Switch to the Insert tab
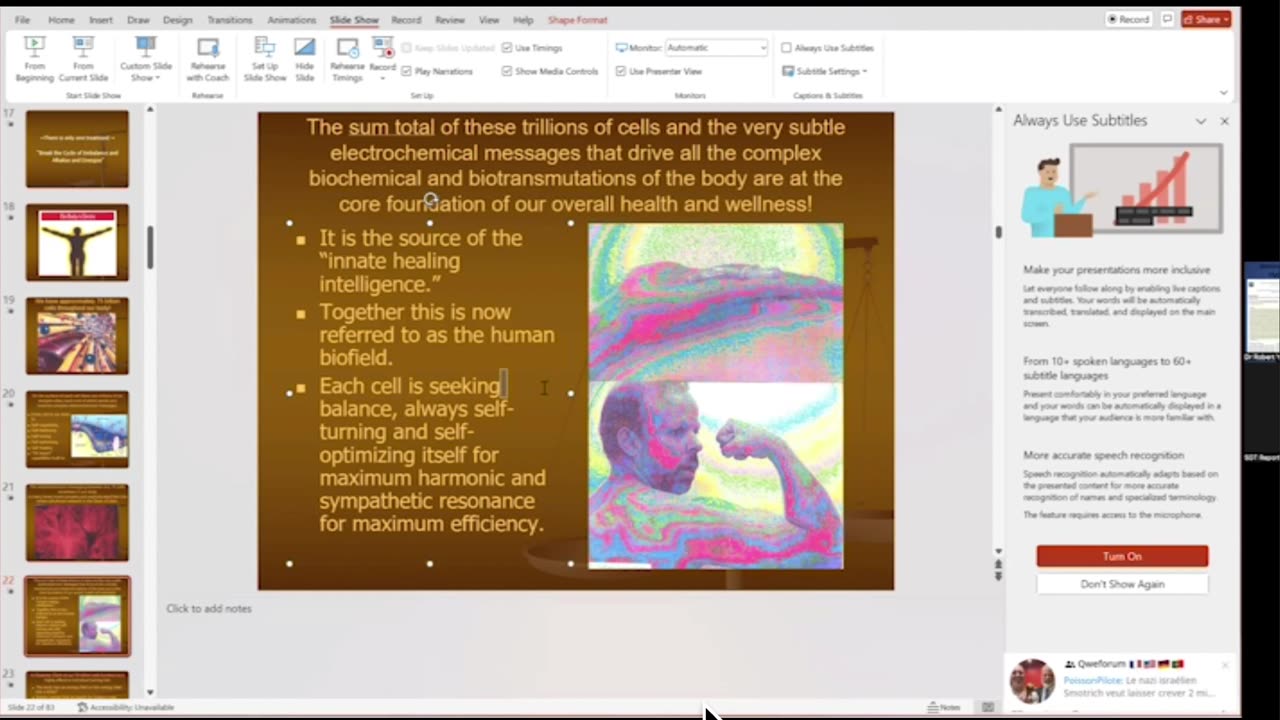Screen dimensions: 1280x720 [100, 20]
